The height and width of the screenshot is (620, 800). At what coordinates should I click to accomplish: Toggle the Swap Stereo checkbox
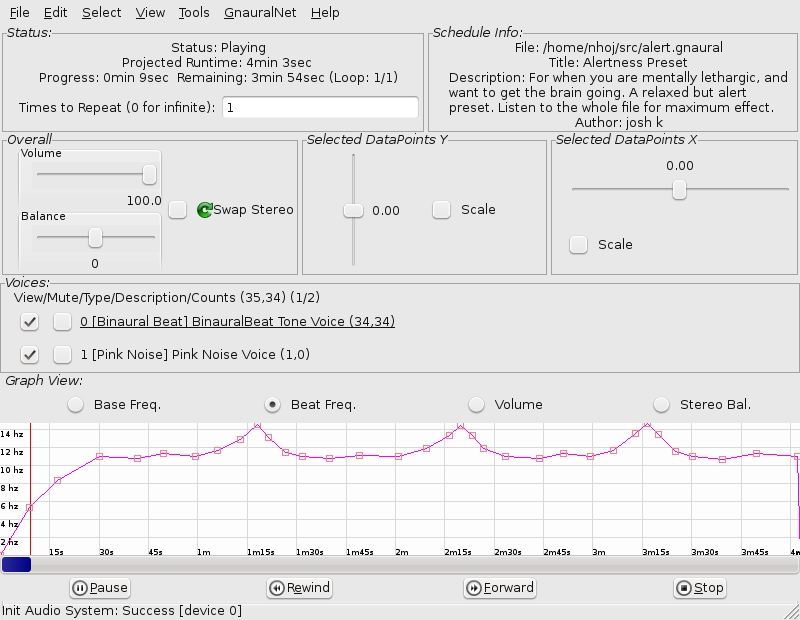[x=177, y=210]
